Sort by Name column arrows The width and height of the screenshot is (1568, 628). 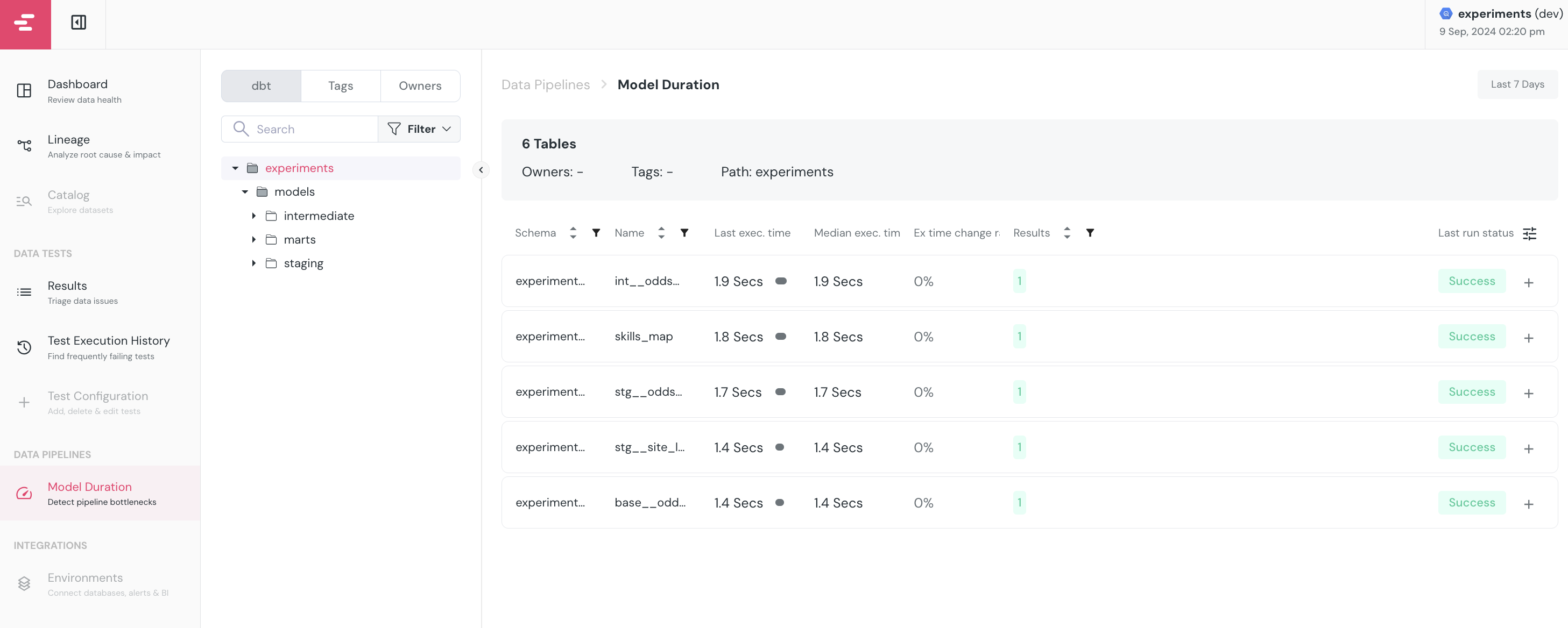(x=661, y=233)
